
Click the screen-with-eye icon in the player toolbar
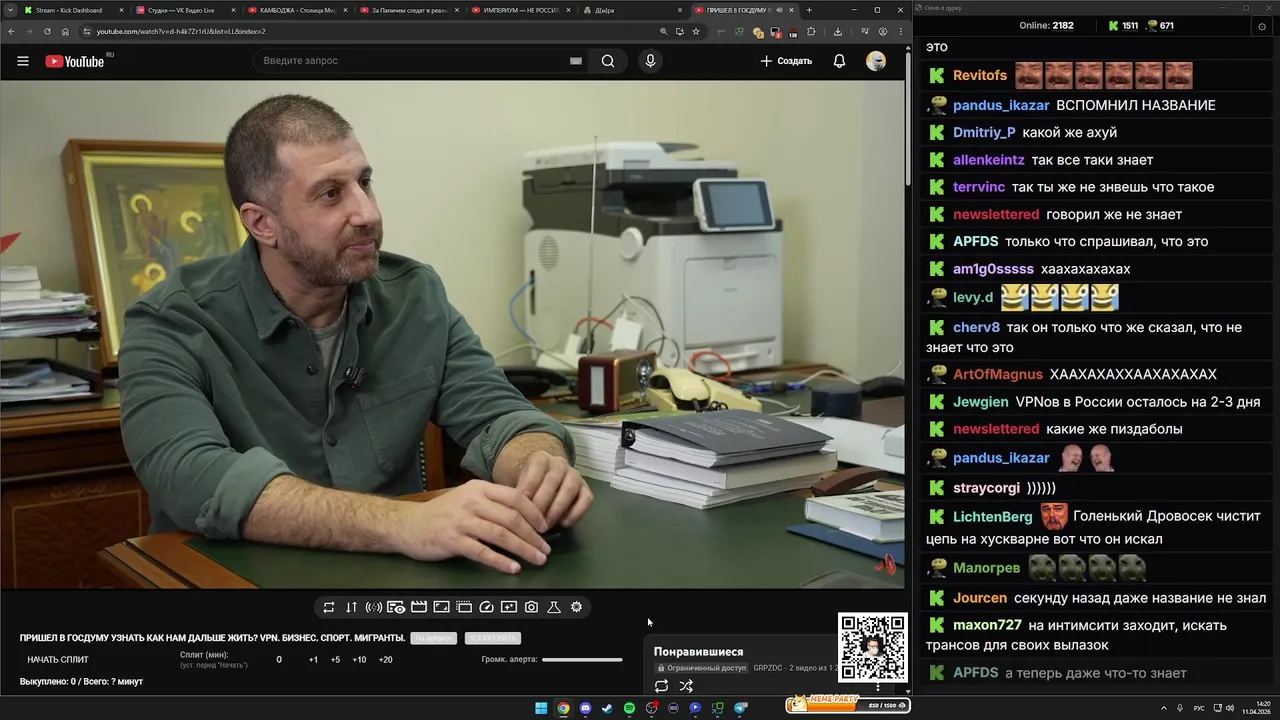[396, 607]
